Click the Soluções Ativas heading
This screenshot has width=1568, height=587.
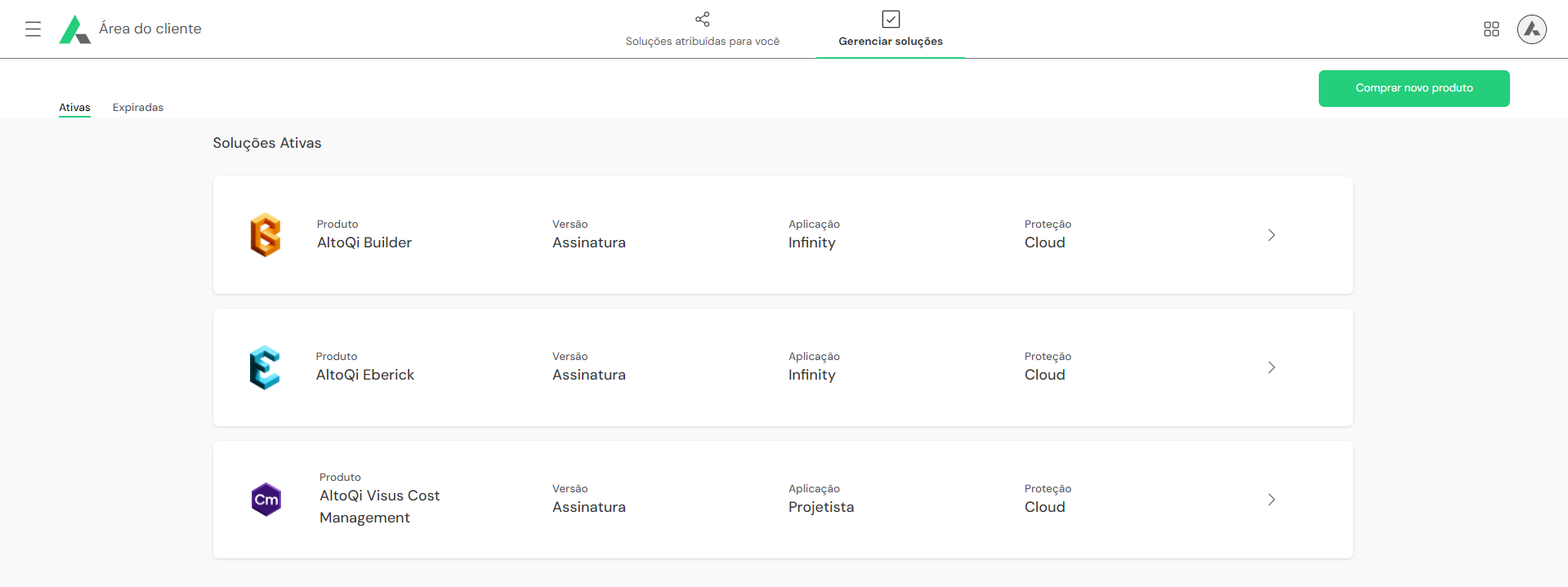click(x=267, y=143)
